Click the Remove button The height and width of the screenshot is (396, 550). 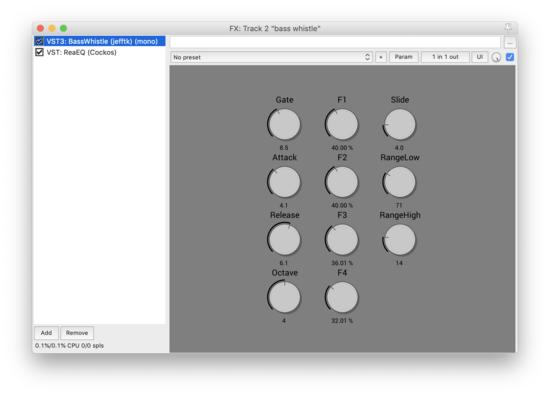[x=77, y=333]
